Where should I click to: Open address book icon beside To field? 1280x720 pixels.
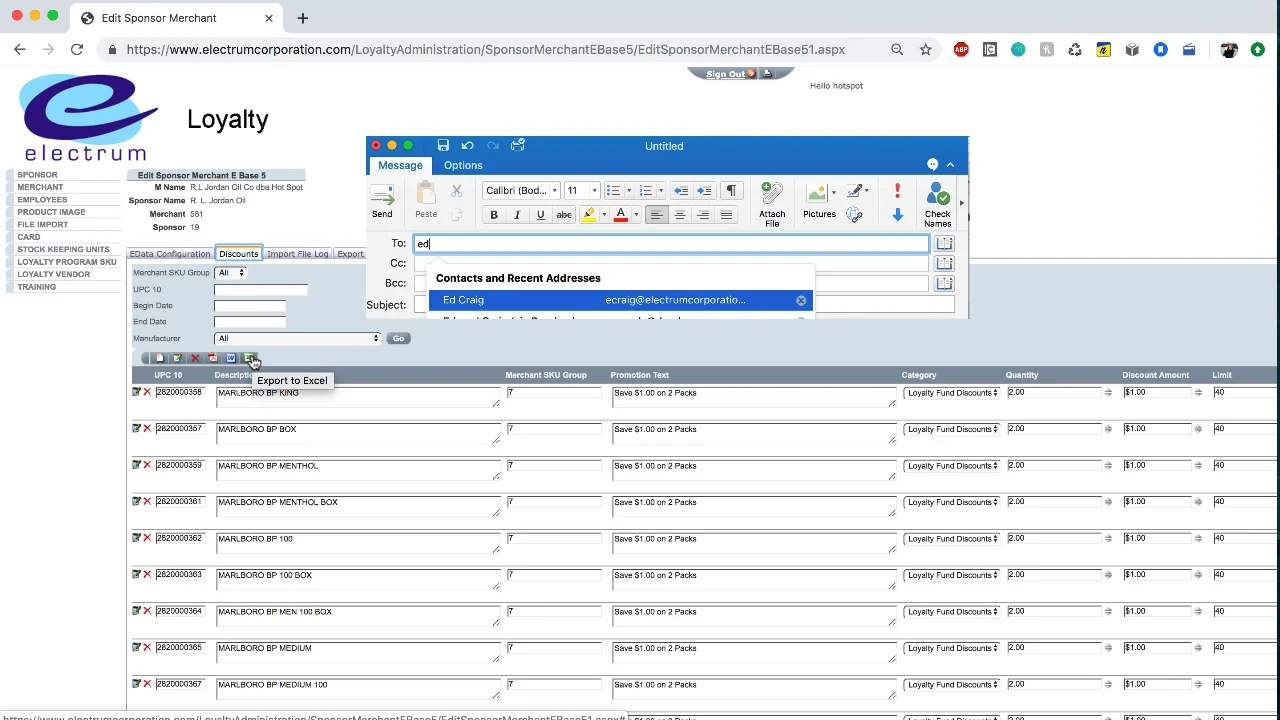[x=944, y=244]
